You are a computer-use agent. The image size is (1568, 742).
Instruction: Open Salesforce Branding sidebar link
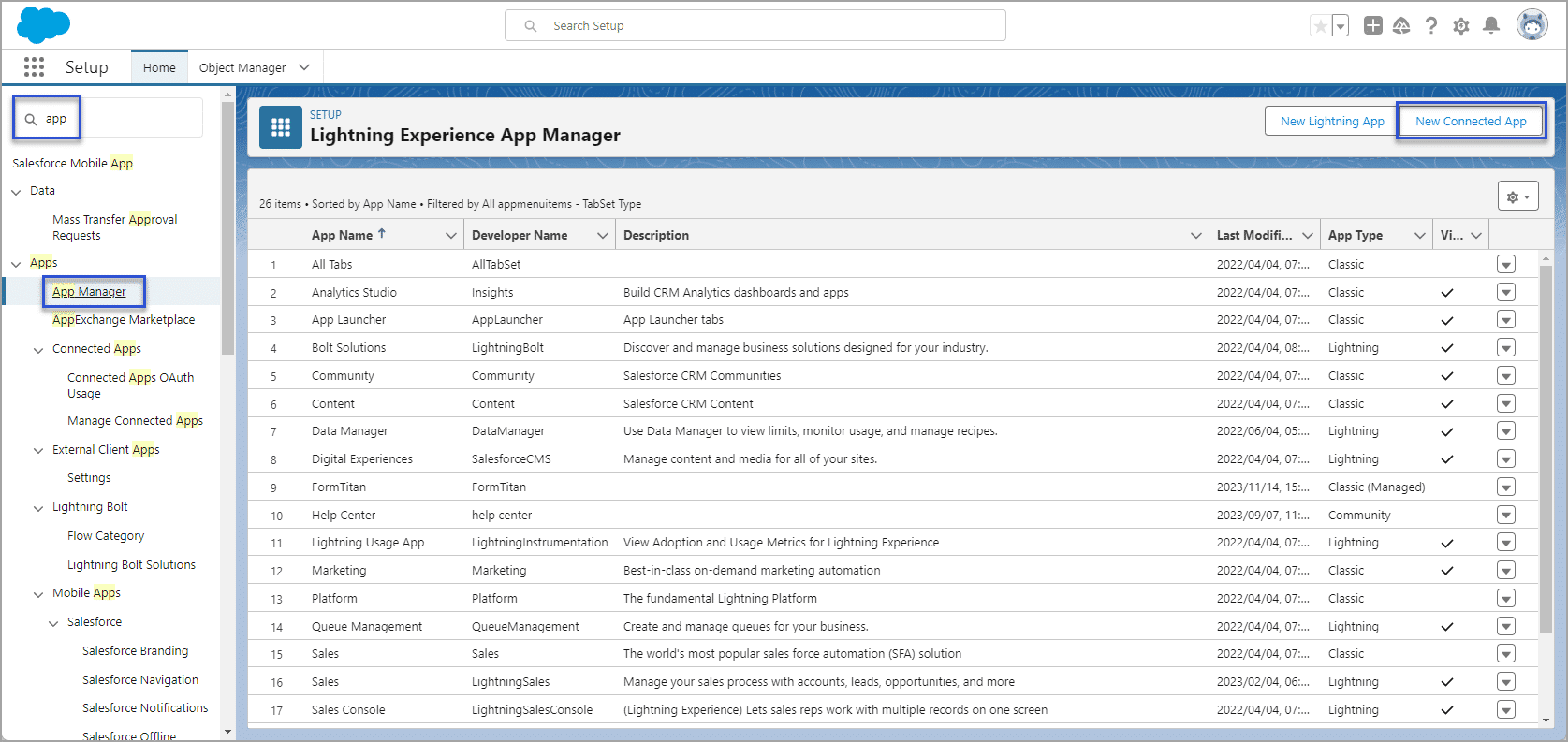pos(135,650)
